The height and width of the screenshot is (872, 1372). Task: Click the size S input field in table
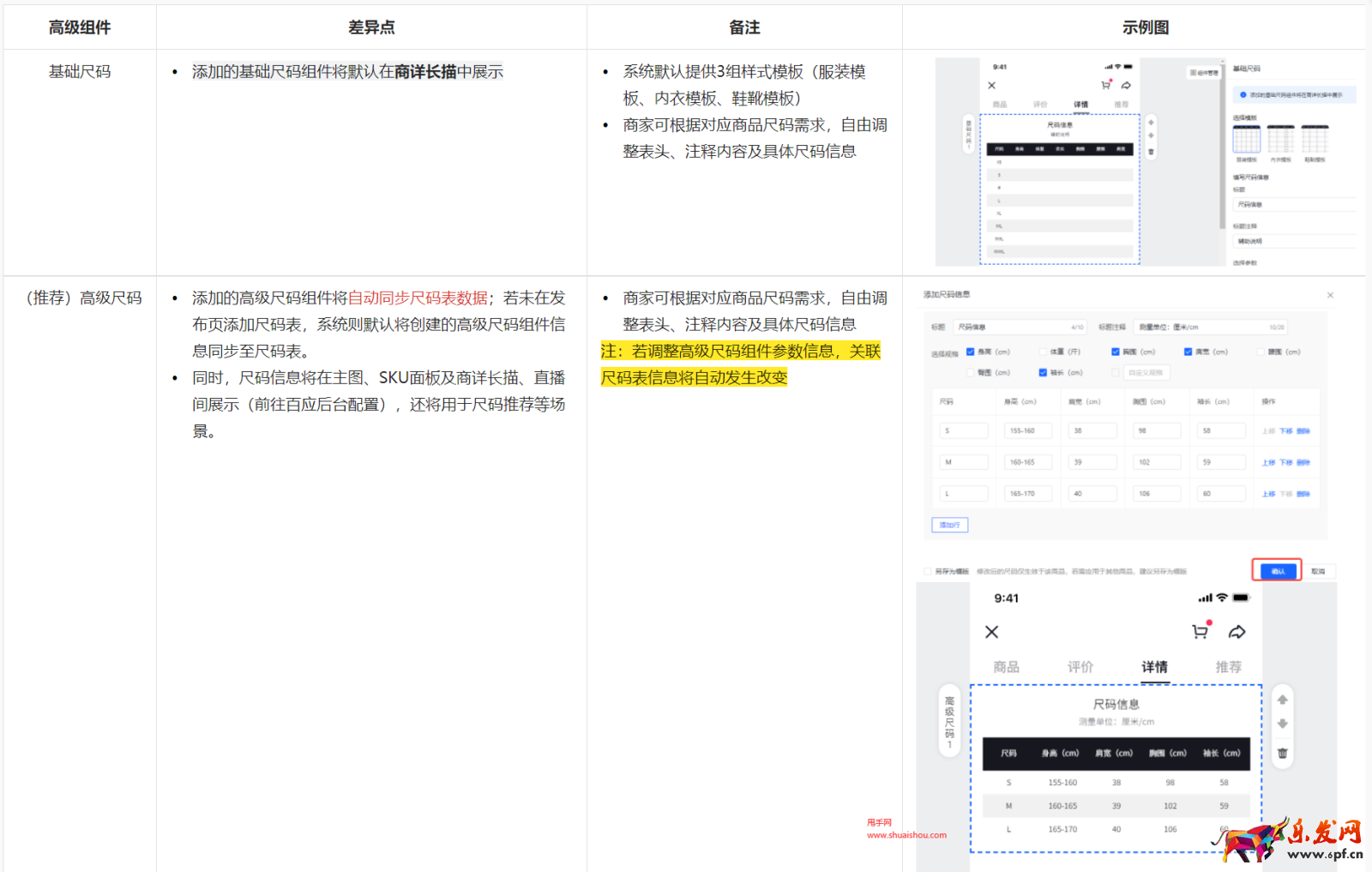click(x=964, y=430)
